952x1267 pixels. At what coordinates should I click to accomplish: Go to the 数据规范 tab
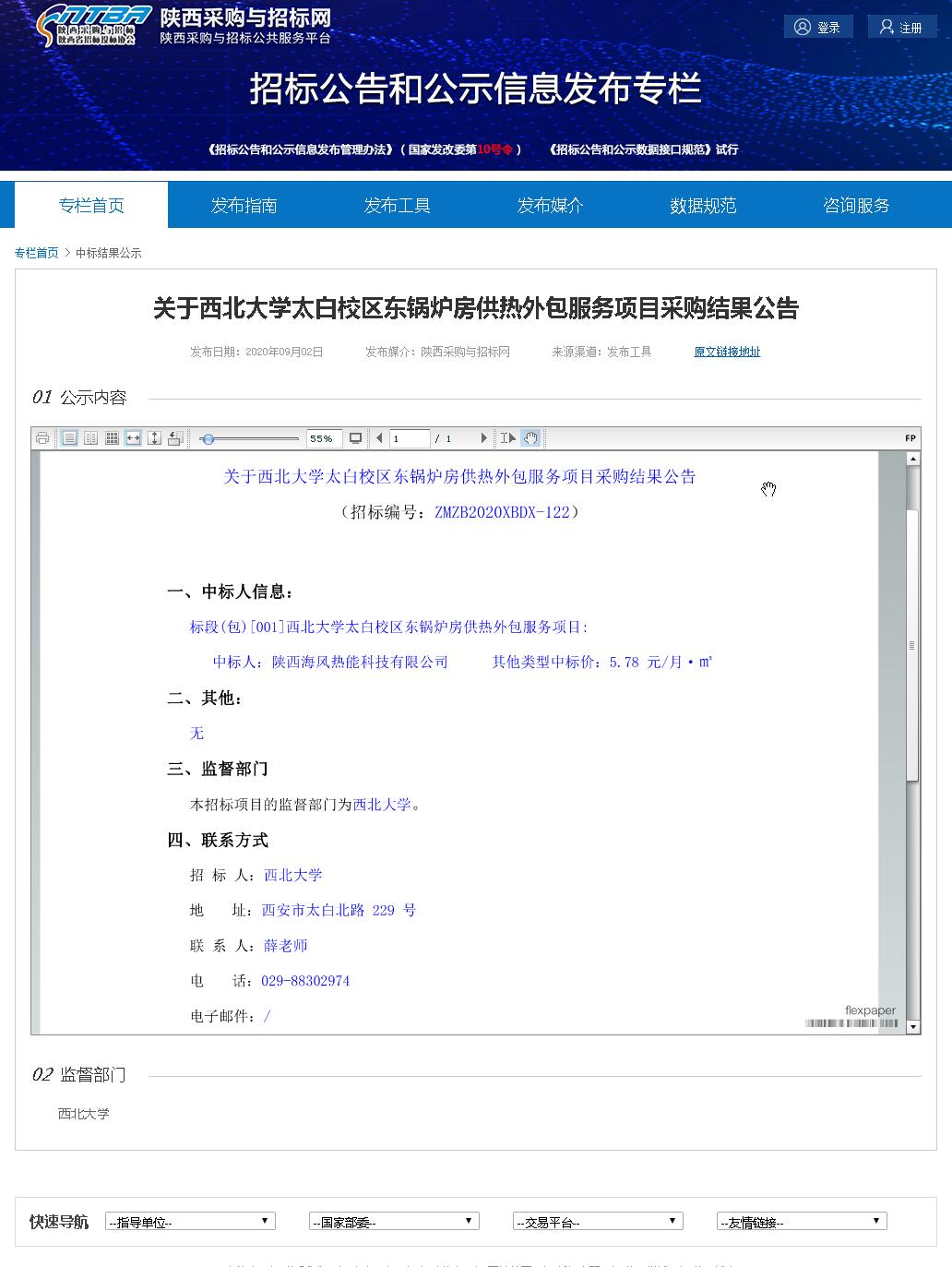coord(703,205)
